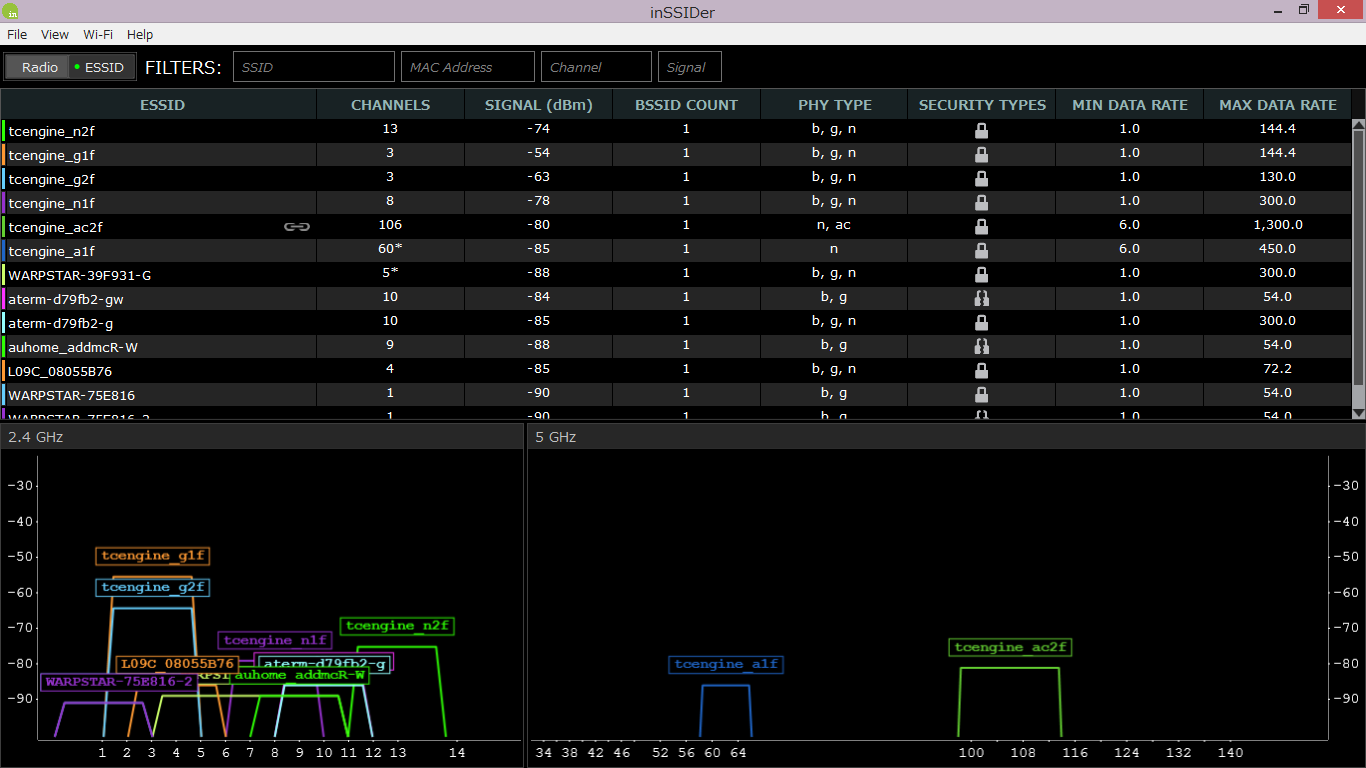Click the -54 signal value cell
This screenshot has height=768, width=1366.
(x=538, y=154)
